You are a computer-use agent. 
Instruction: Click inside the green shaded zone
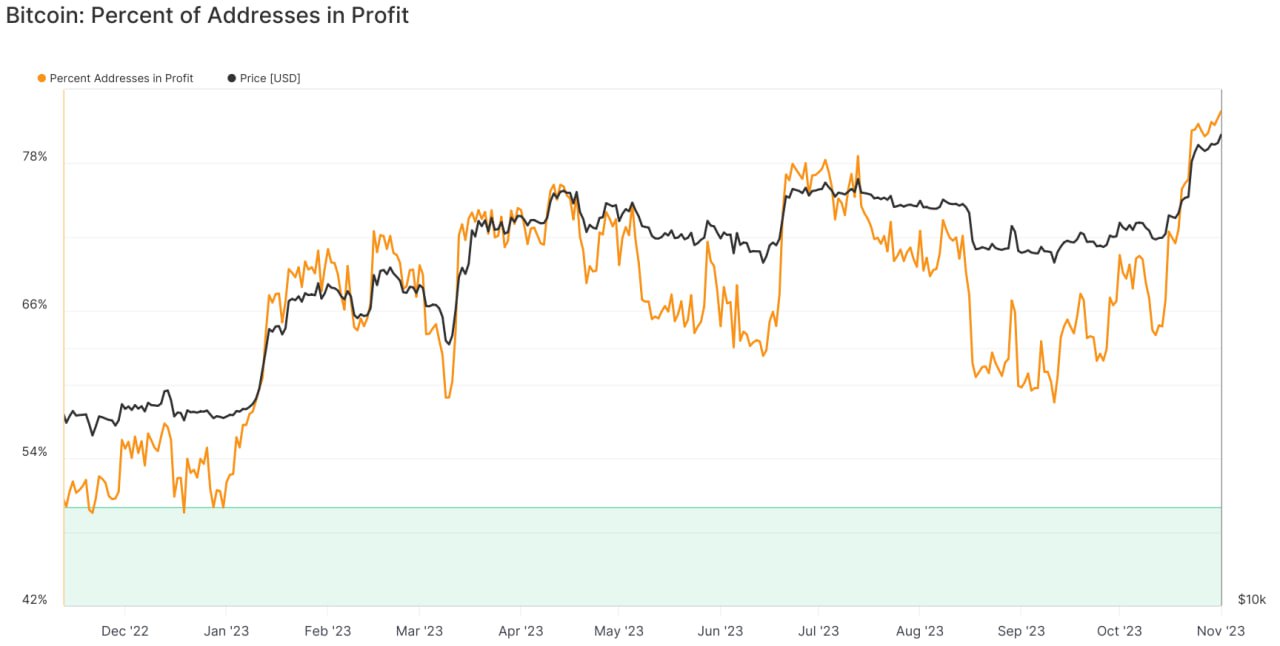tap(642, 556)
